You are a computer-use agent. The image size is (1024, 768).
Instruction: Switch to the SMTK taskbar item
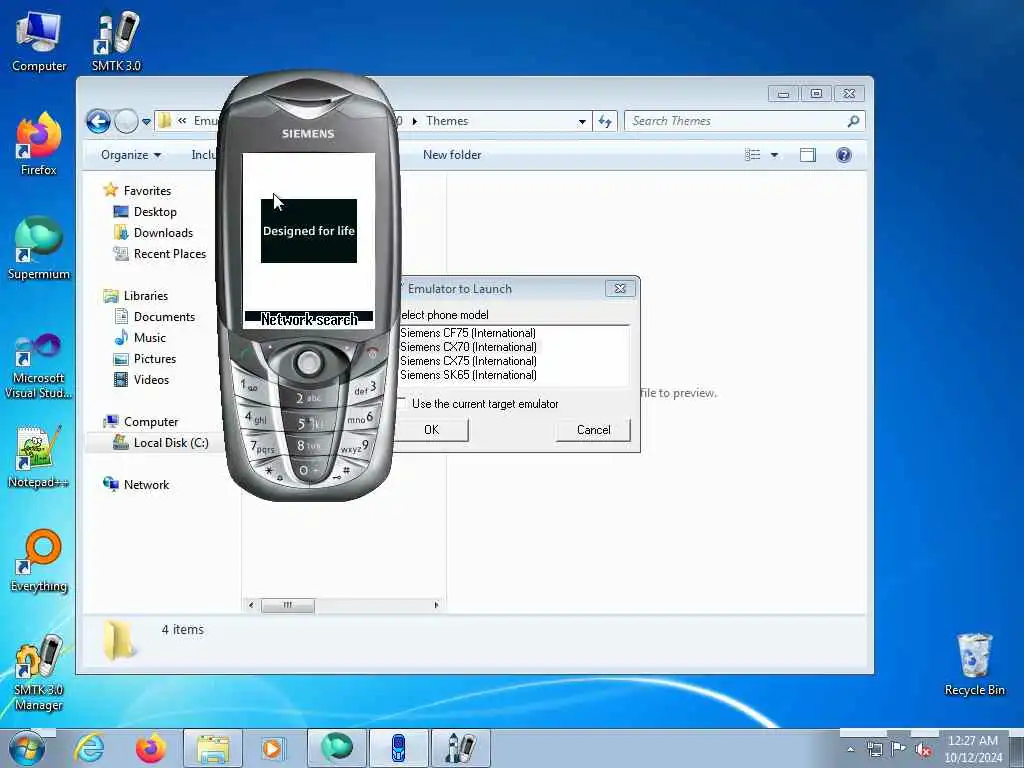(460, 748)
